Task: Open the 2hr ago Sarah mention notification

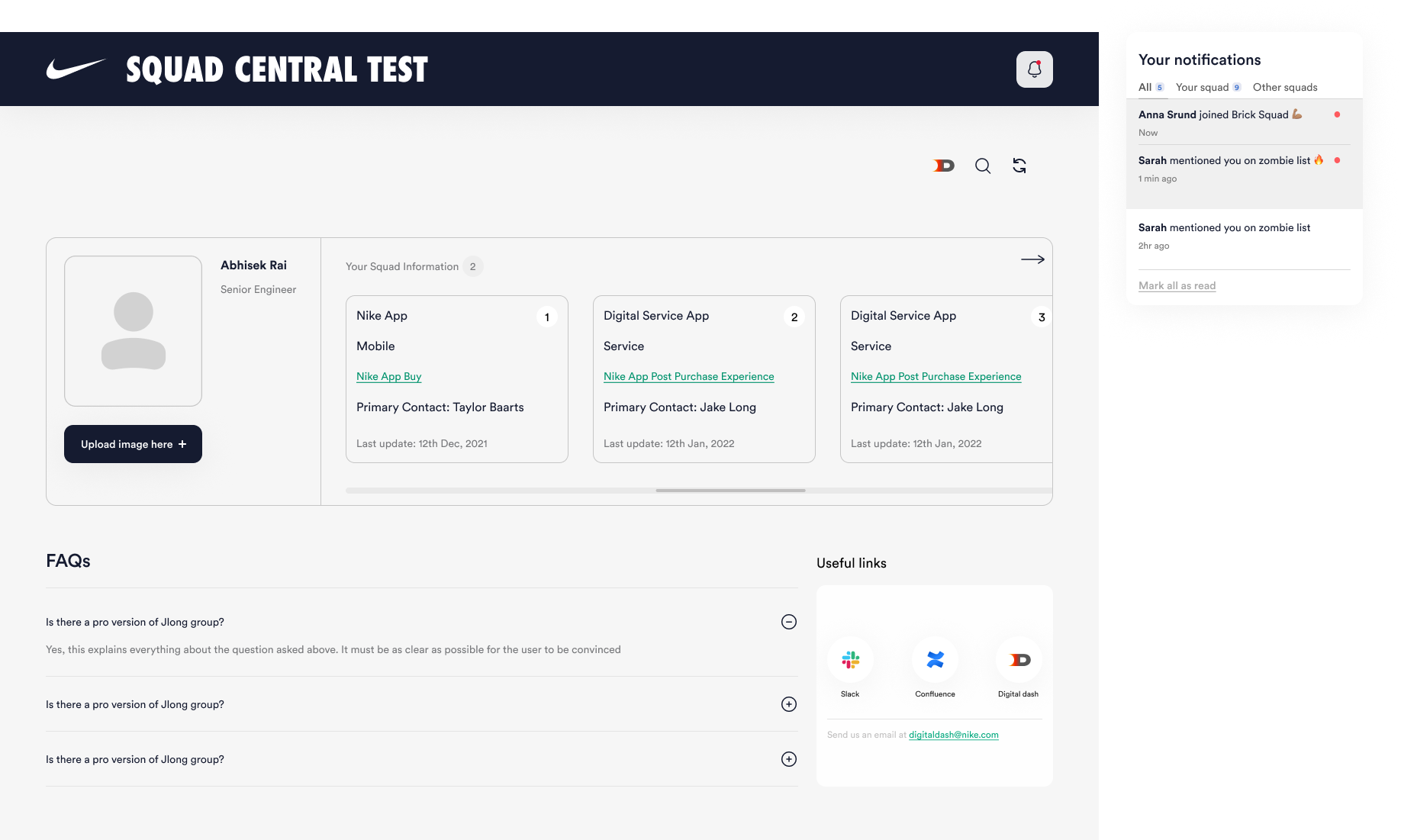Action: click(1244, 237)
